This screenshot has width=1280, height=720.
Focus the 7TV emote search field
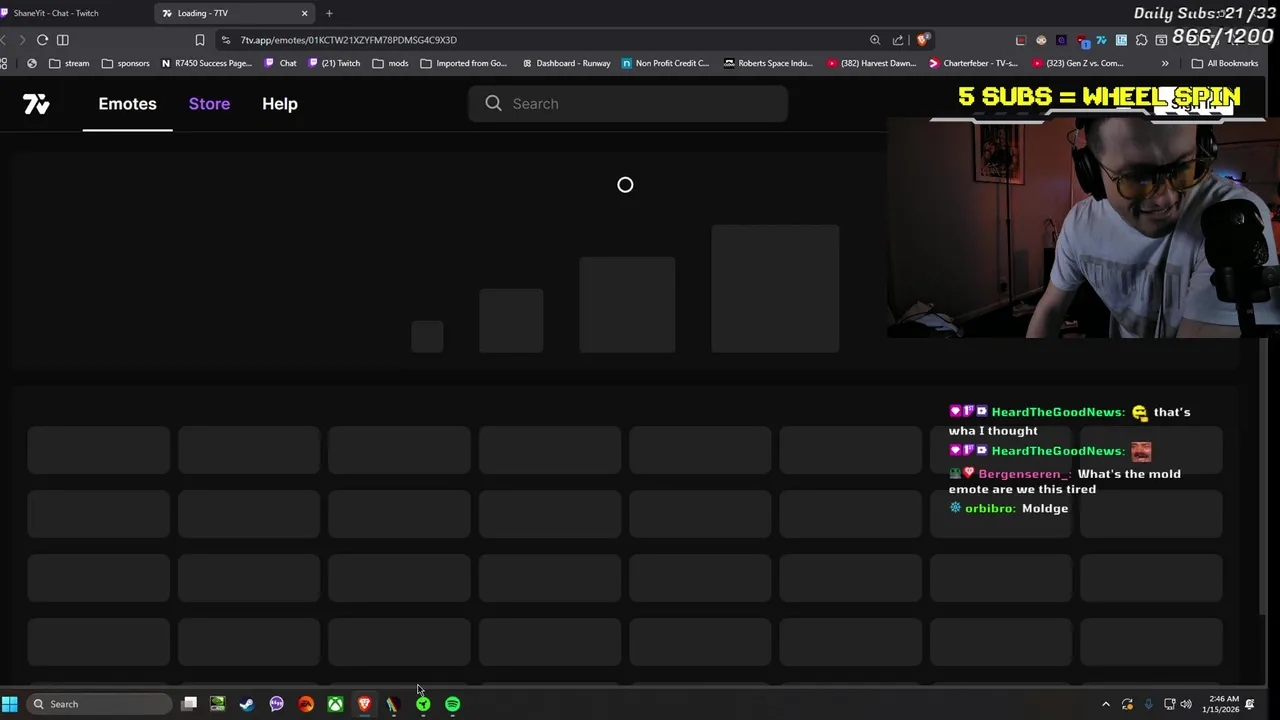628,104
